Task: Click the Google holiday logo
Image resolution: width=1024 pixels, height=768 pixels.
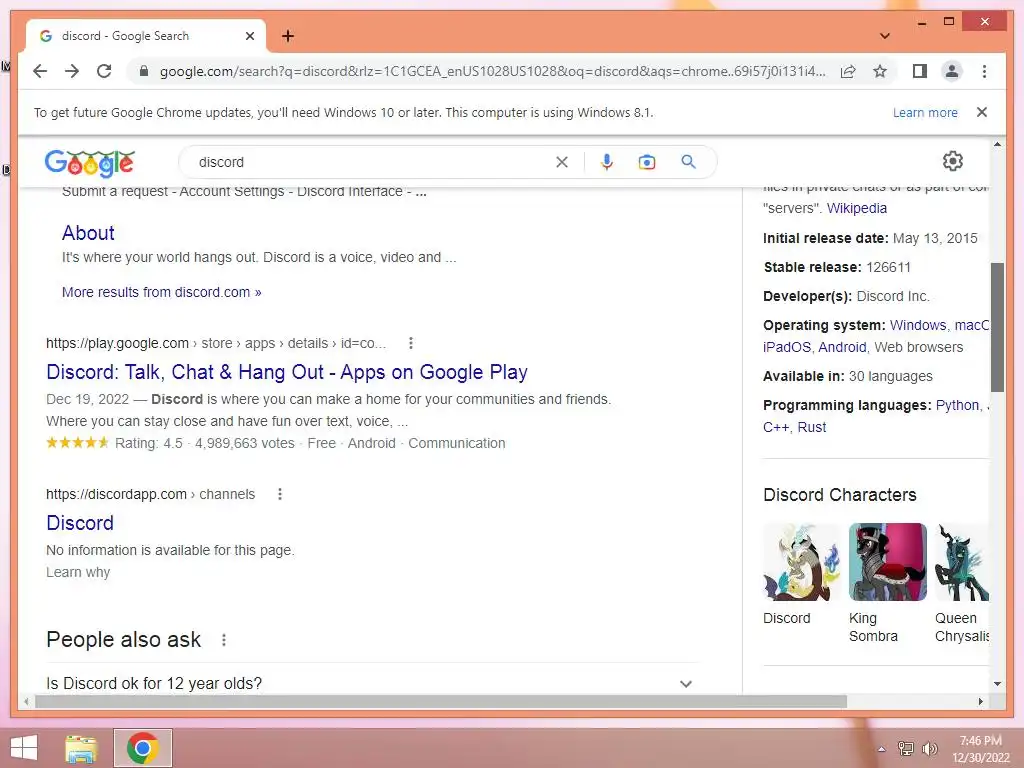Action: point(89,163)
